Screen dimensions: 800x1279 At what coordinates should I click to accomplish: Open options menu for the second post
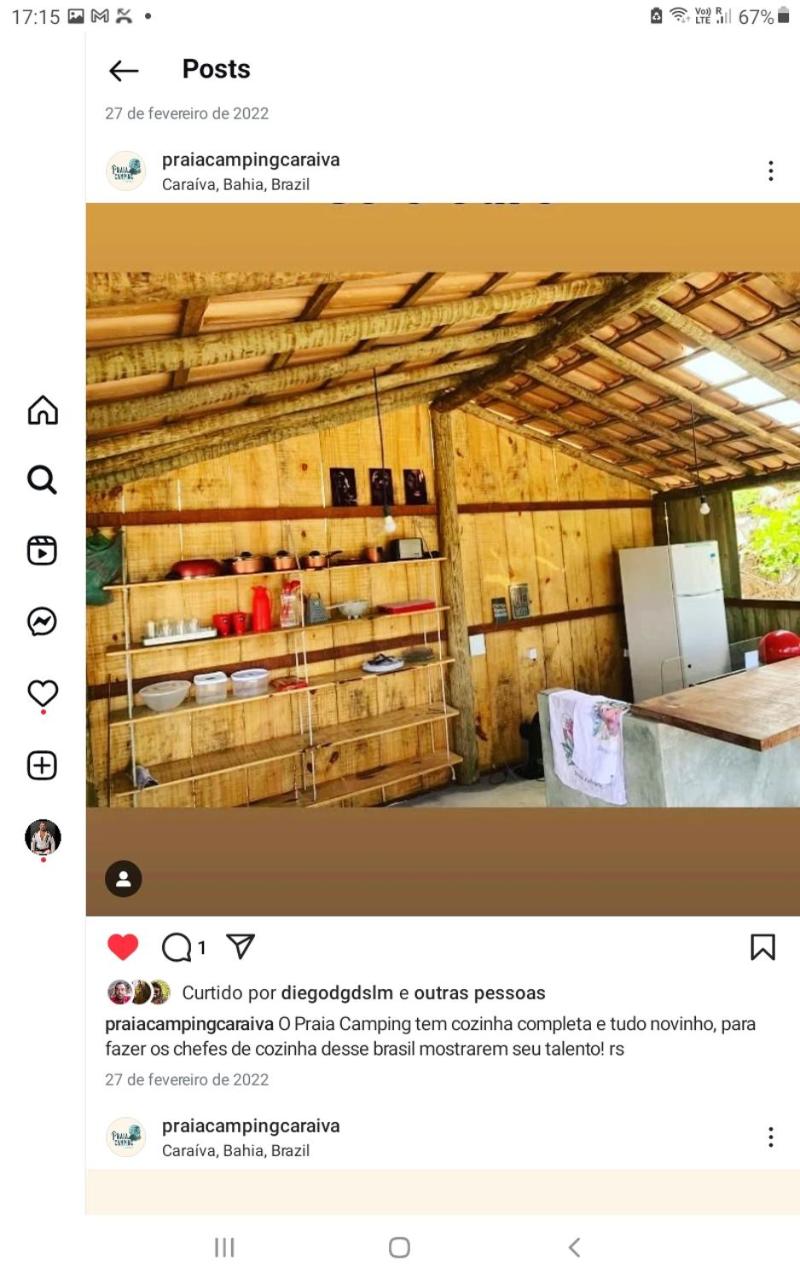point(770,1137)
